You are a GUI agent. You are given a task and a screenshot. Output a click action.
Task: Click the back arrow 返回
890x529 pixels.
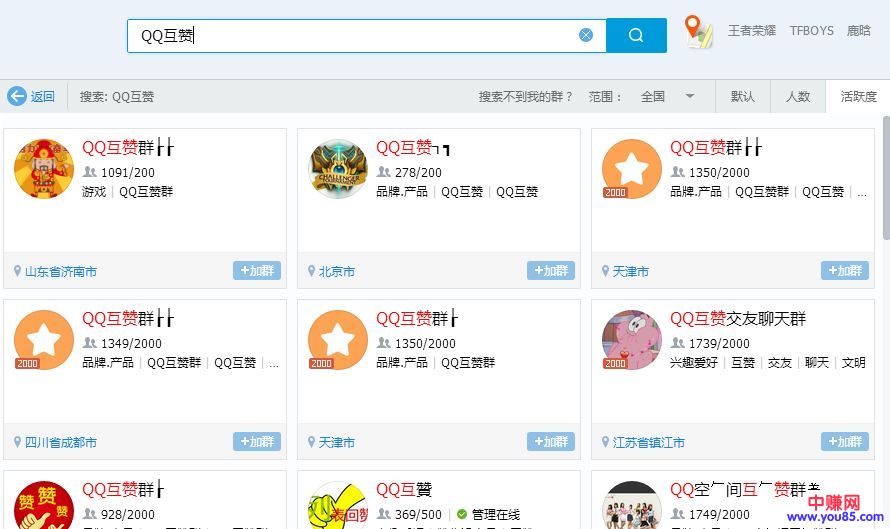click(31, 97)
